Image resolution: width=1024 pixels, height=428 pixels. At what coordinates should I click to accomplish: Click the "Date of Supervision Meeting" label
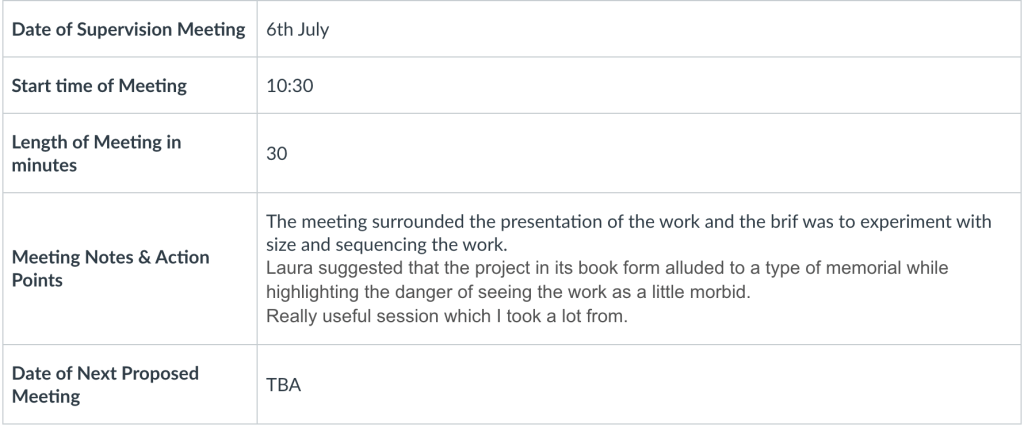[128, 30]
